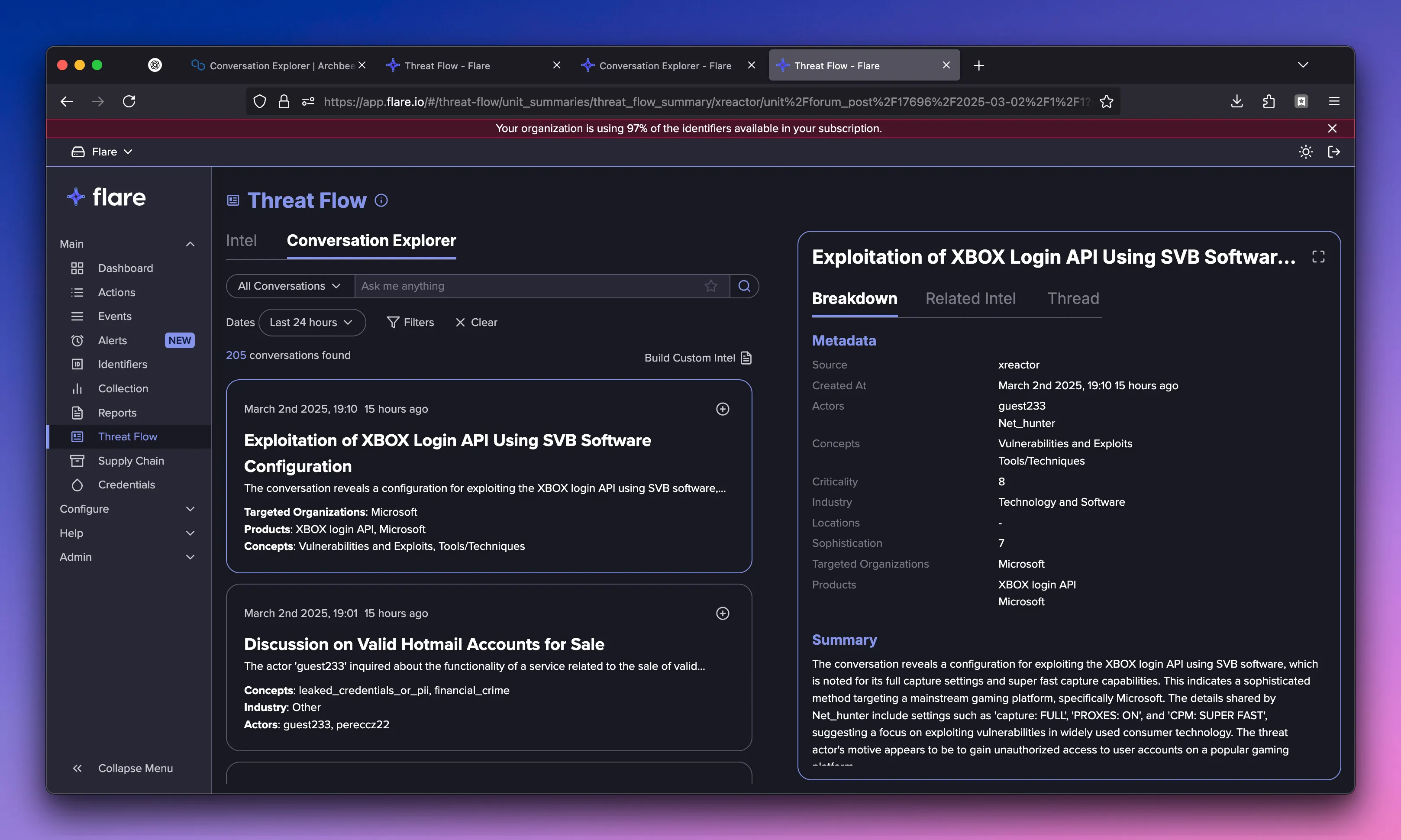1401x840 pixels.
Task: Open the Flare organization dropdown
Action: coord(103,152)
